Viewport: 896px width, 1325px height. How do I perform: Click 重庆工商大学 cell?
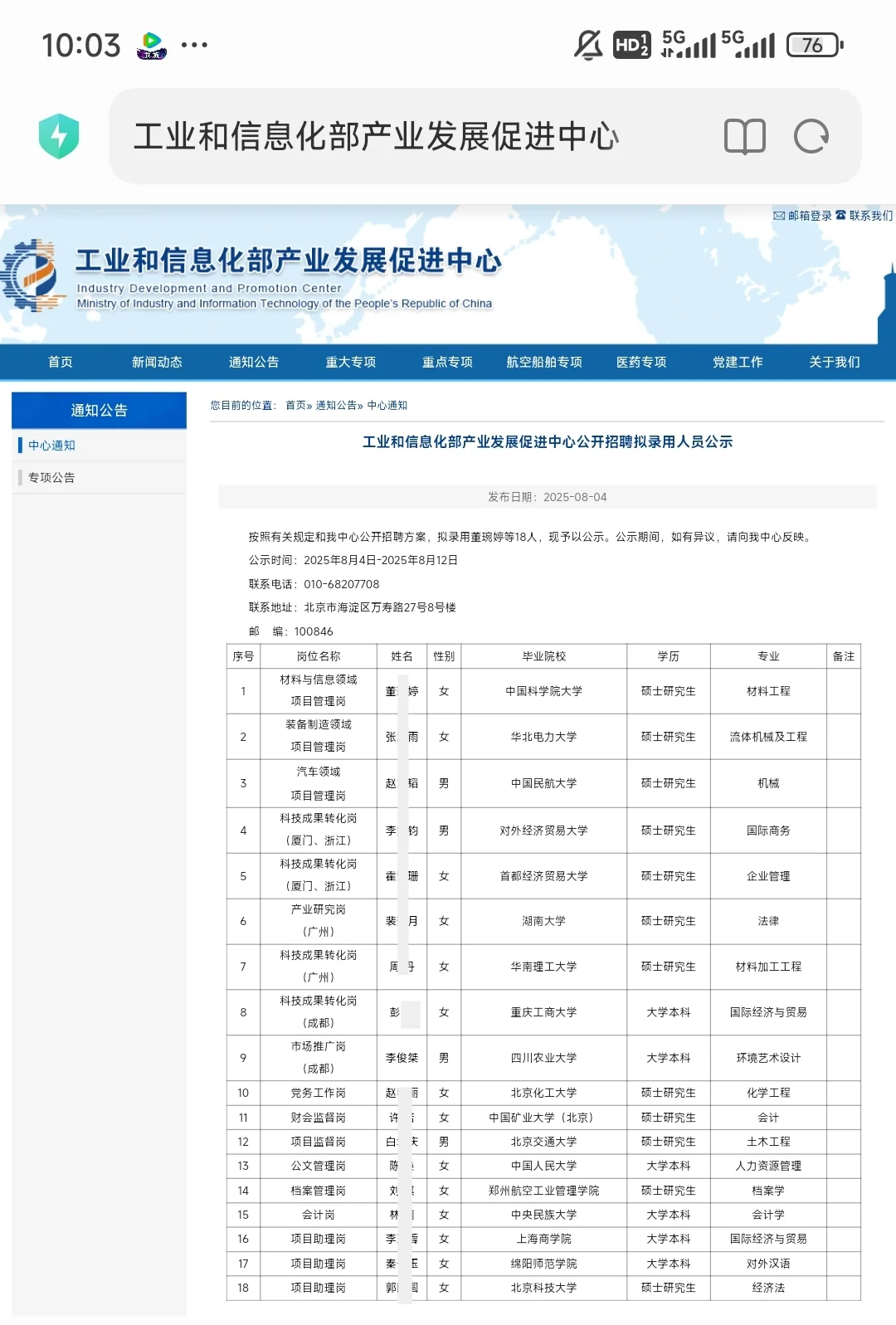[x=544, y=1012]
